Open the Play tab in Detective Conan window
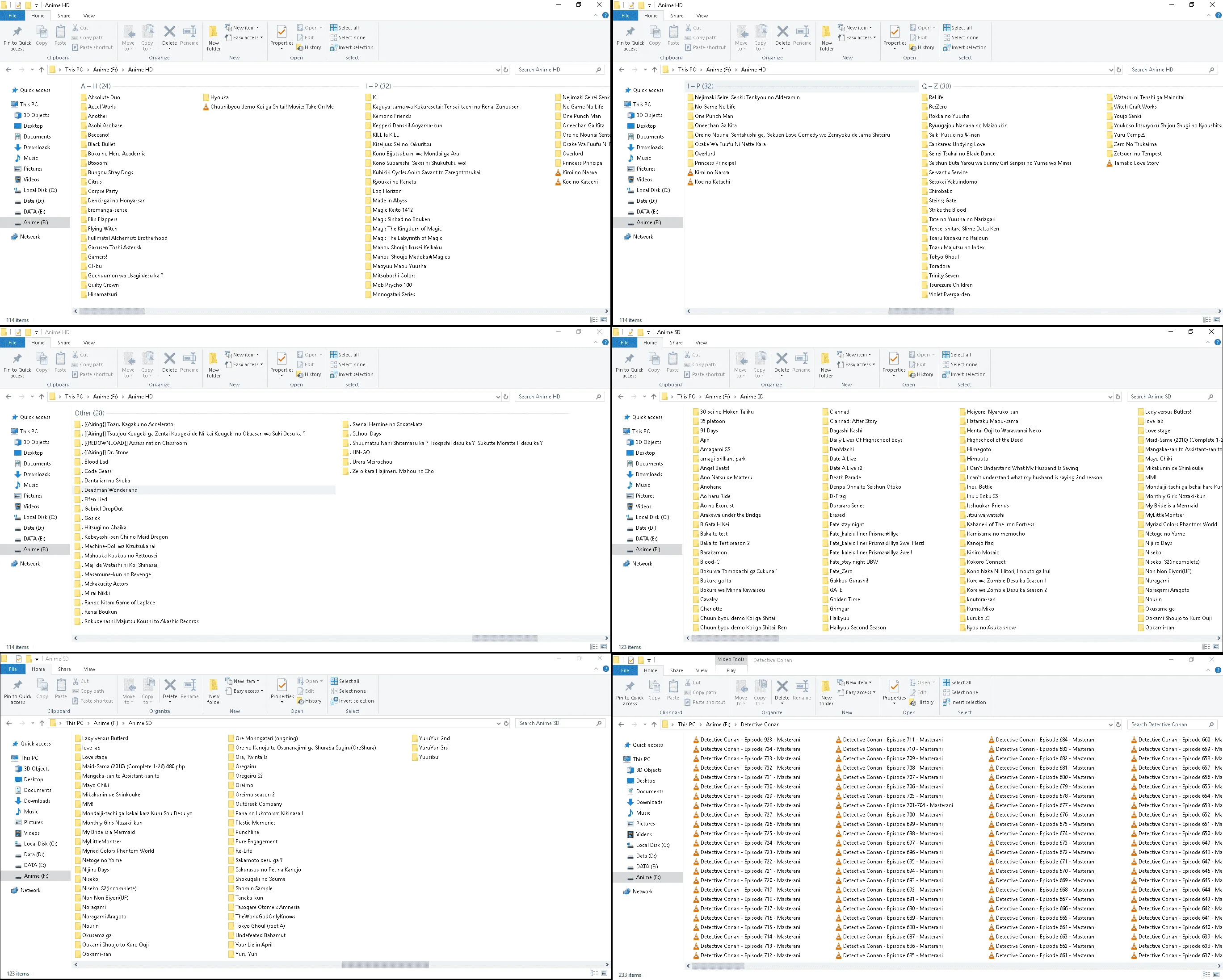The width and height of the screenshot is (1223, 980). [x=731, y=670]
